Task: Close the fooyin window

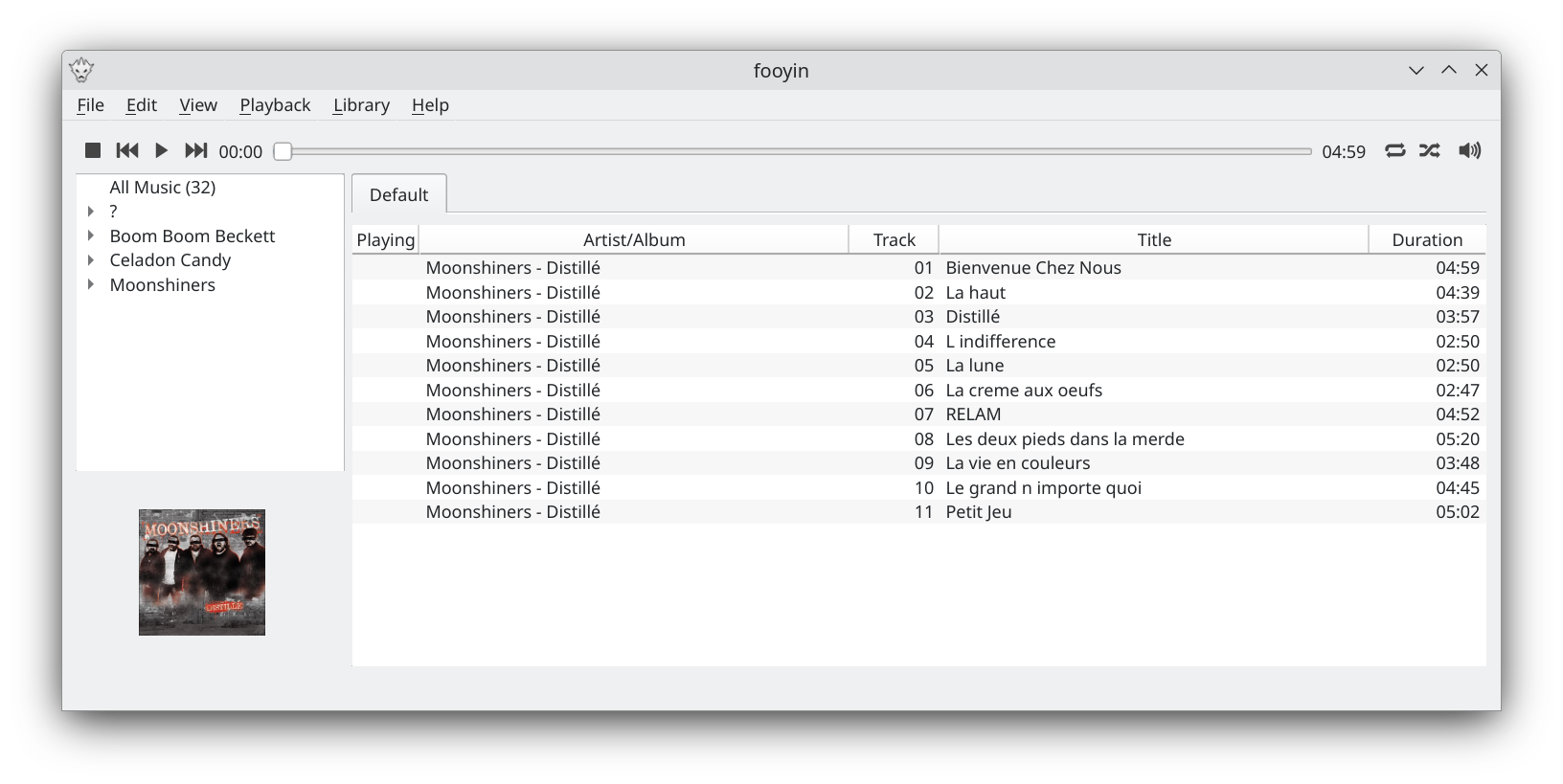Action: click(x=1482, y=70)
